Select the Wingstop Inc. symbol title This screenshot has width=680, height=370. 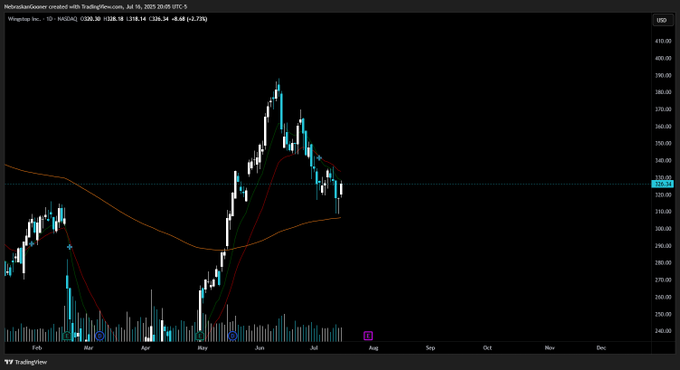tap(24, 19)
